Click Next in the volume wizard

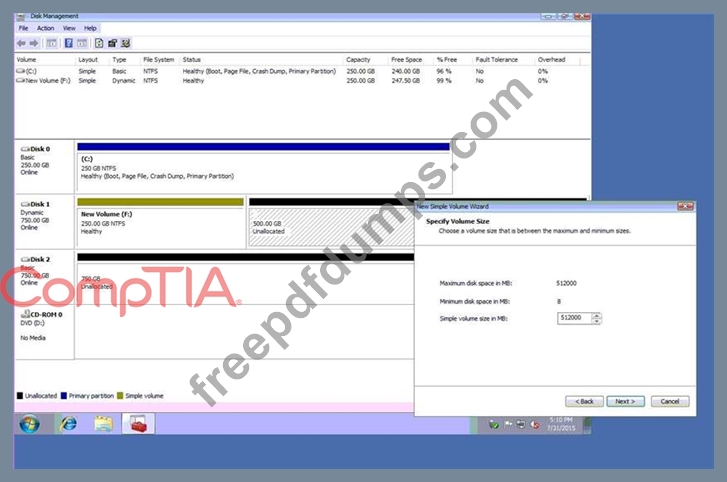(x=624, y=401)
